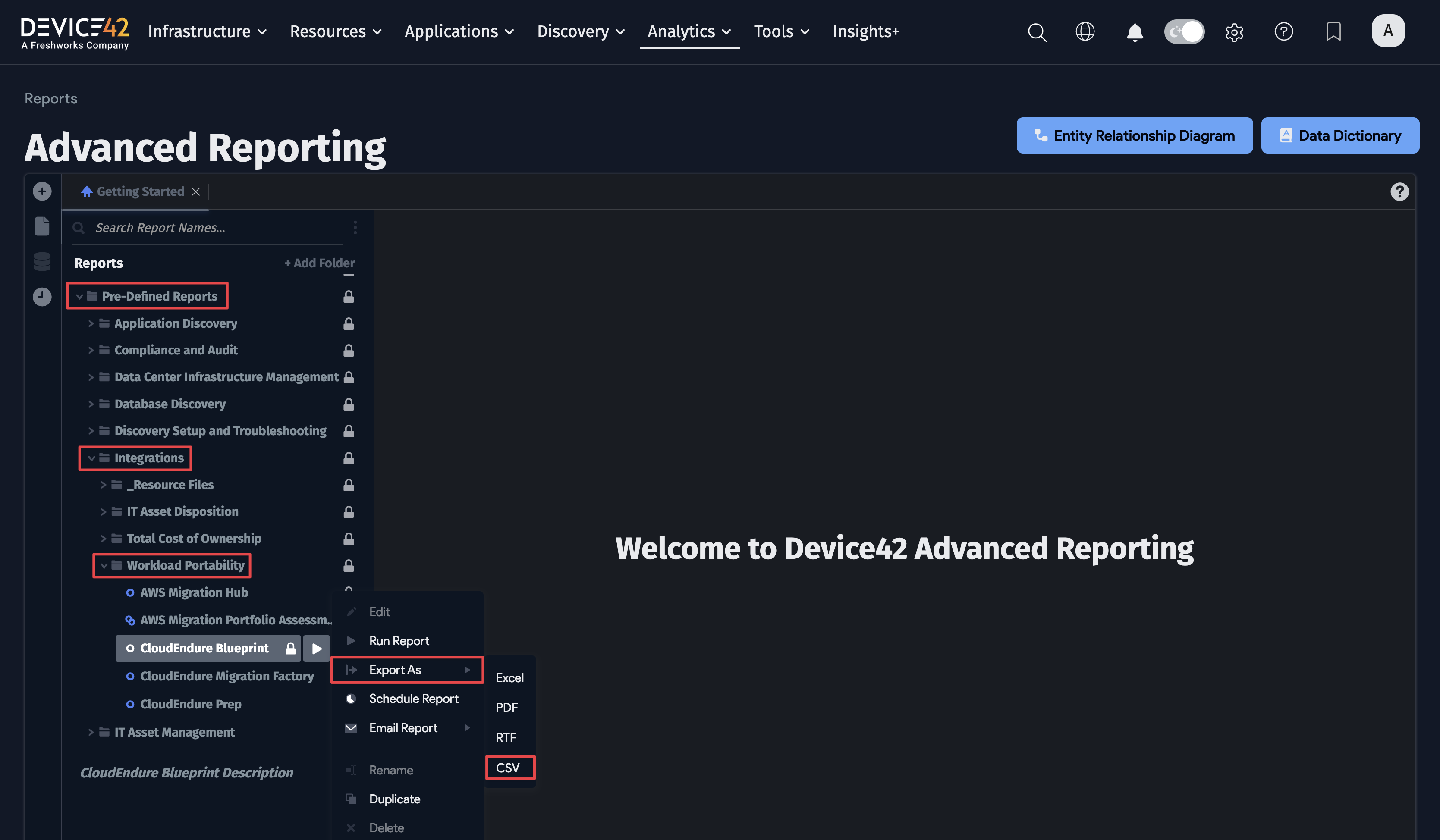Open the user avatar A menu
This screenshot has width=1440, height=840.
coord(1388,31)
